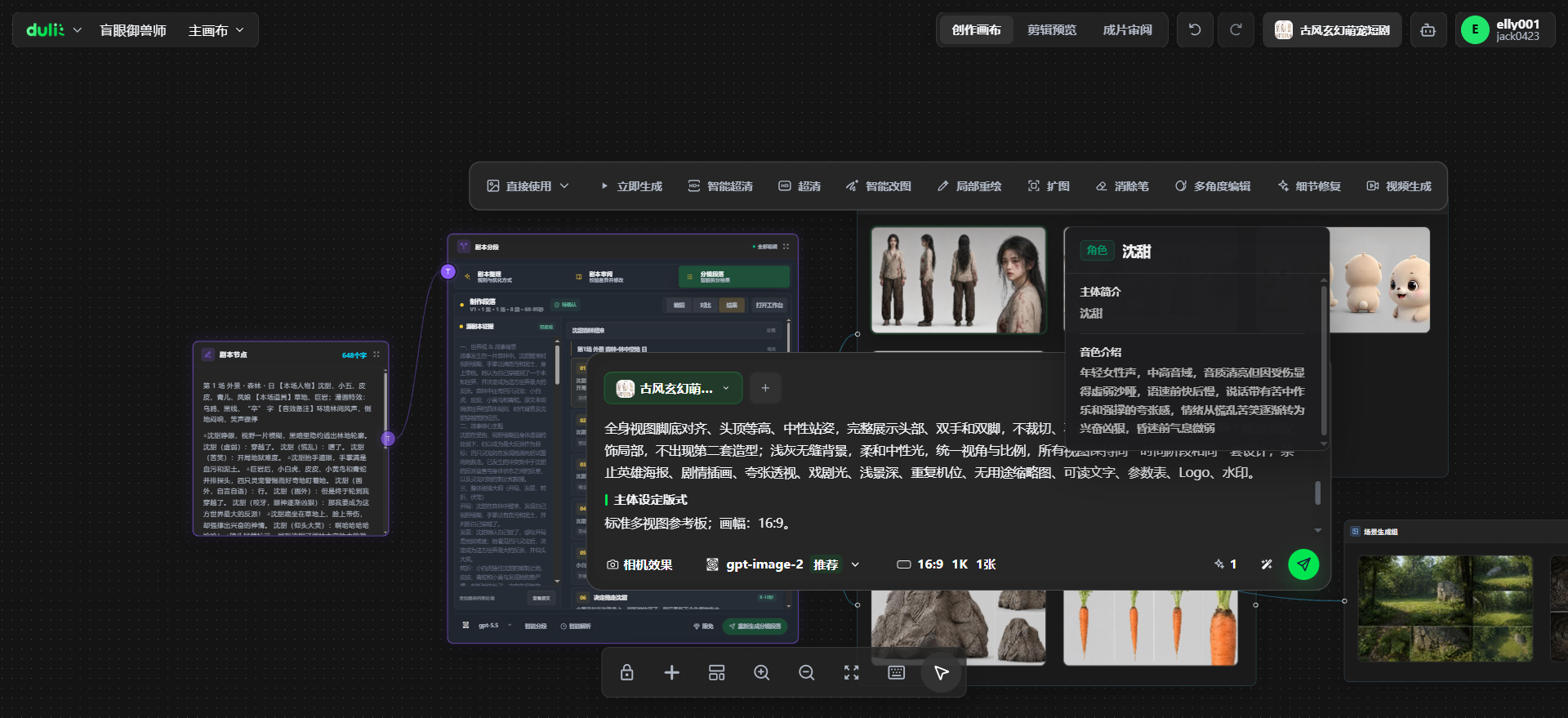Screen dimensions: 1568x718
Task: Open 沈甜 character multi-view thumbnail
Action: pos(959,280)
